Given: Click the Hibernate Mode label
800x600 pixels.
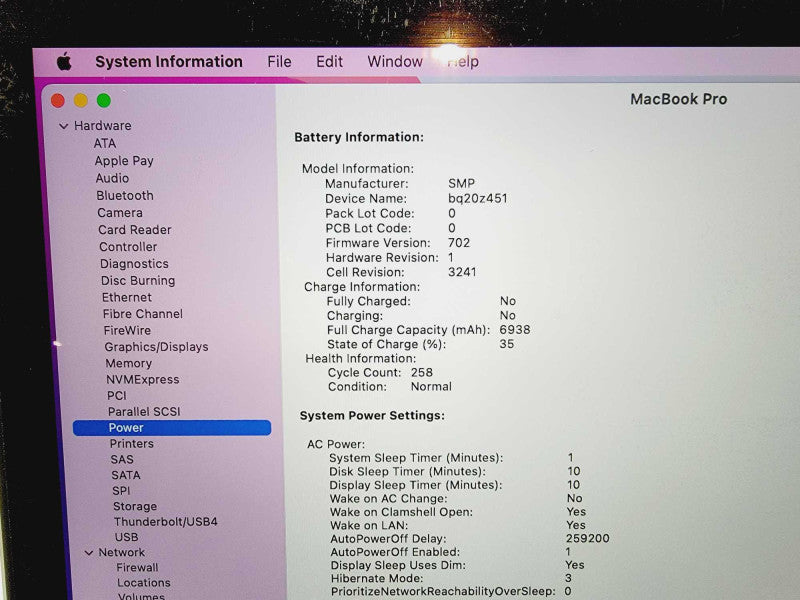Looking at the screenshot, I should point(377,579).
